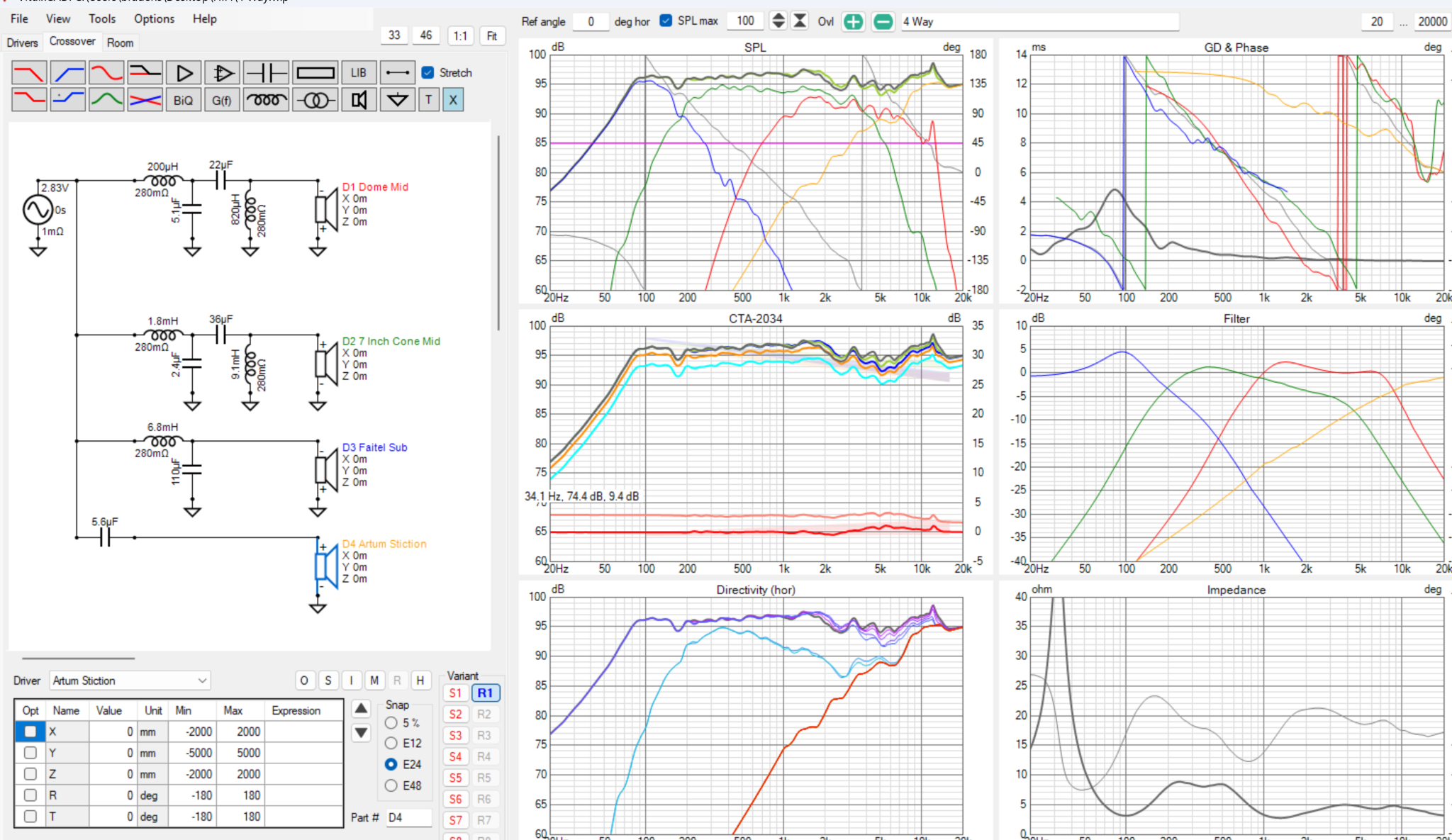Image resolution: width=1452 pixels, height=840 pixels.
Task: Select the 2.83V voltage source symbol
Action: (x=37, y=210)
